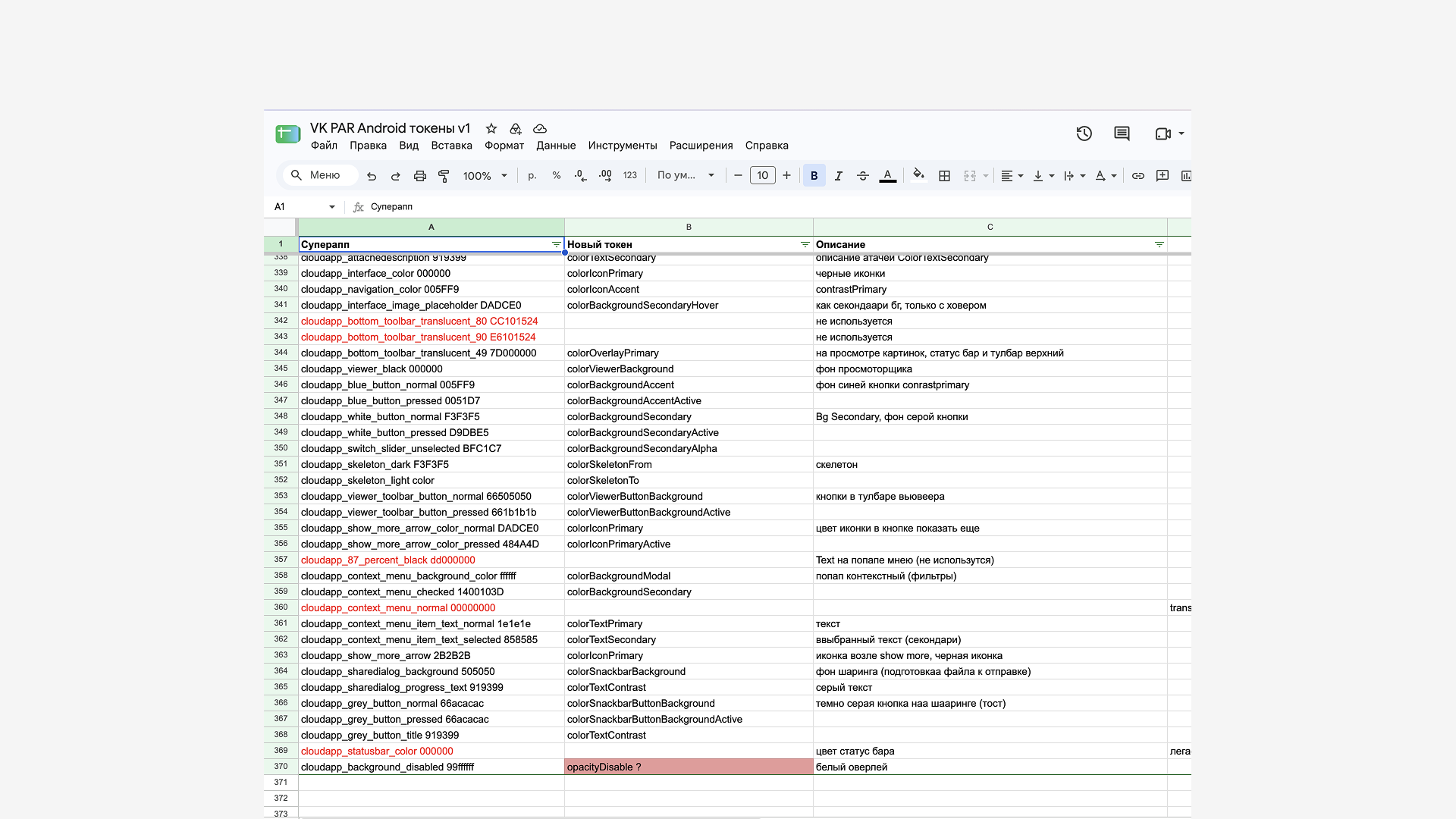Print the spreadsheet
Screen dimensions: 1456x819
tap(420, 176)
